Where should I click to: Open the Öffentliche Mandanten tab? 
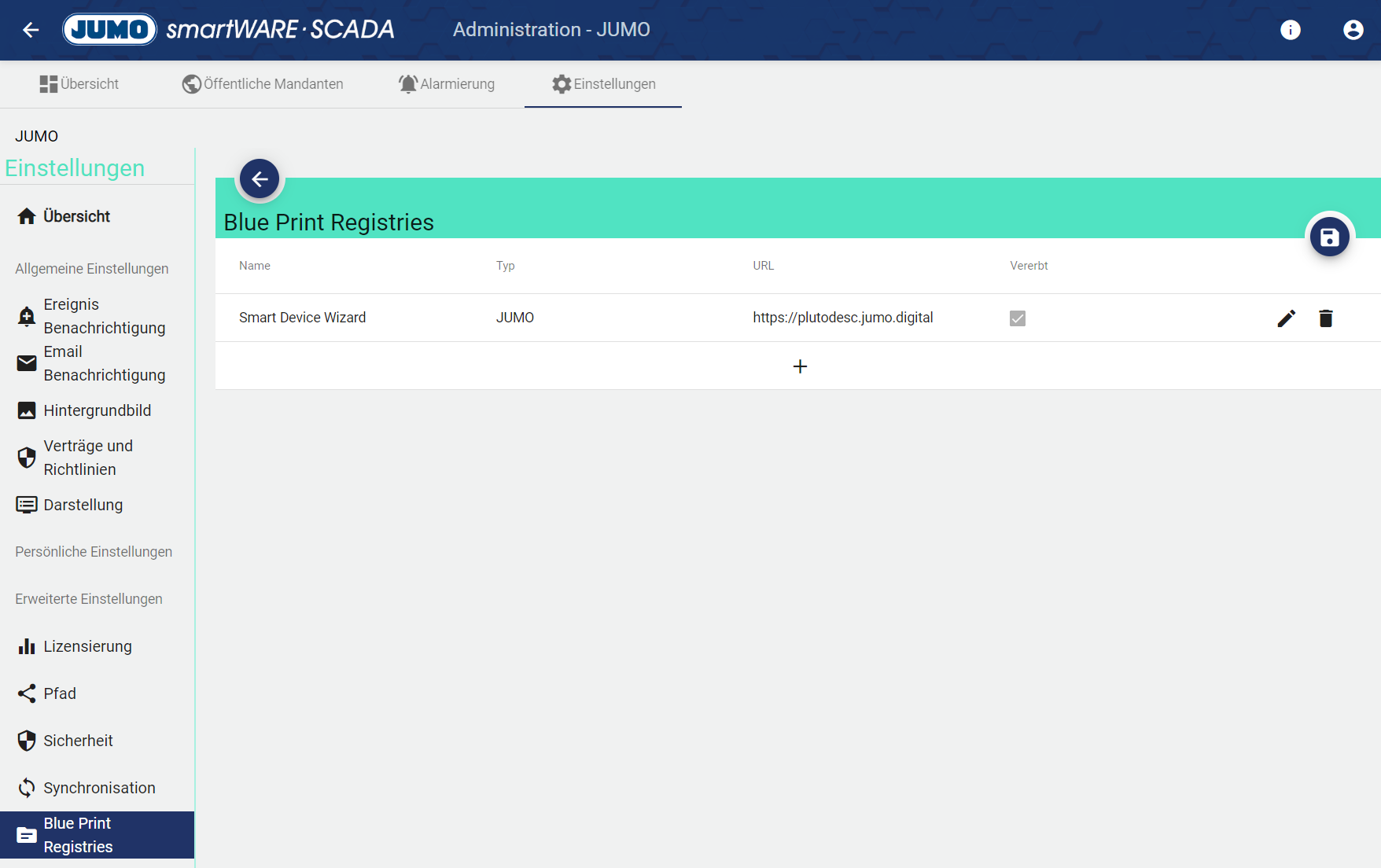263,84
